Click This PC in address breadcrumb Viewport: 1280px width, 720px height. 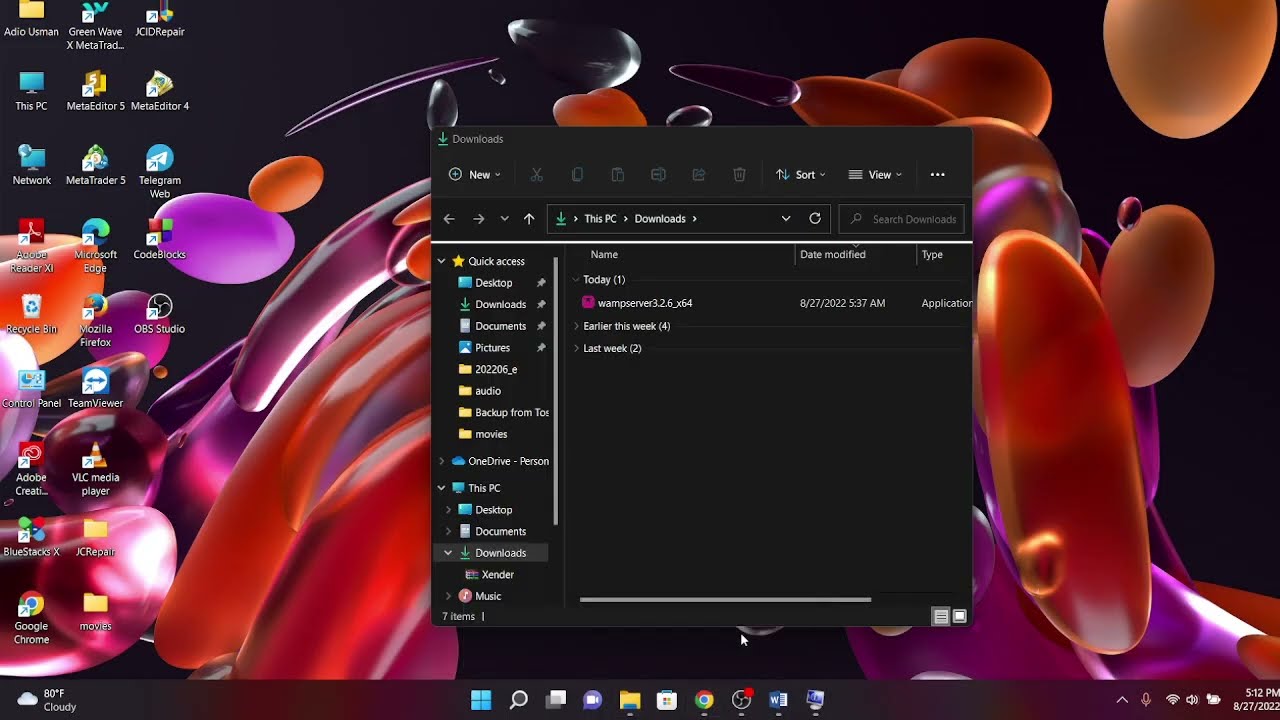[600, 219]
